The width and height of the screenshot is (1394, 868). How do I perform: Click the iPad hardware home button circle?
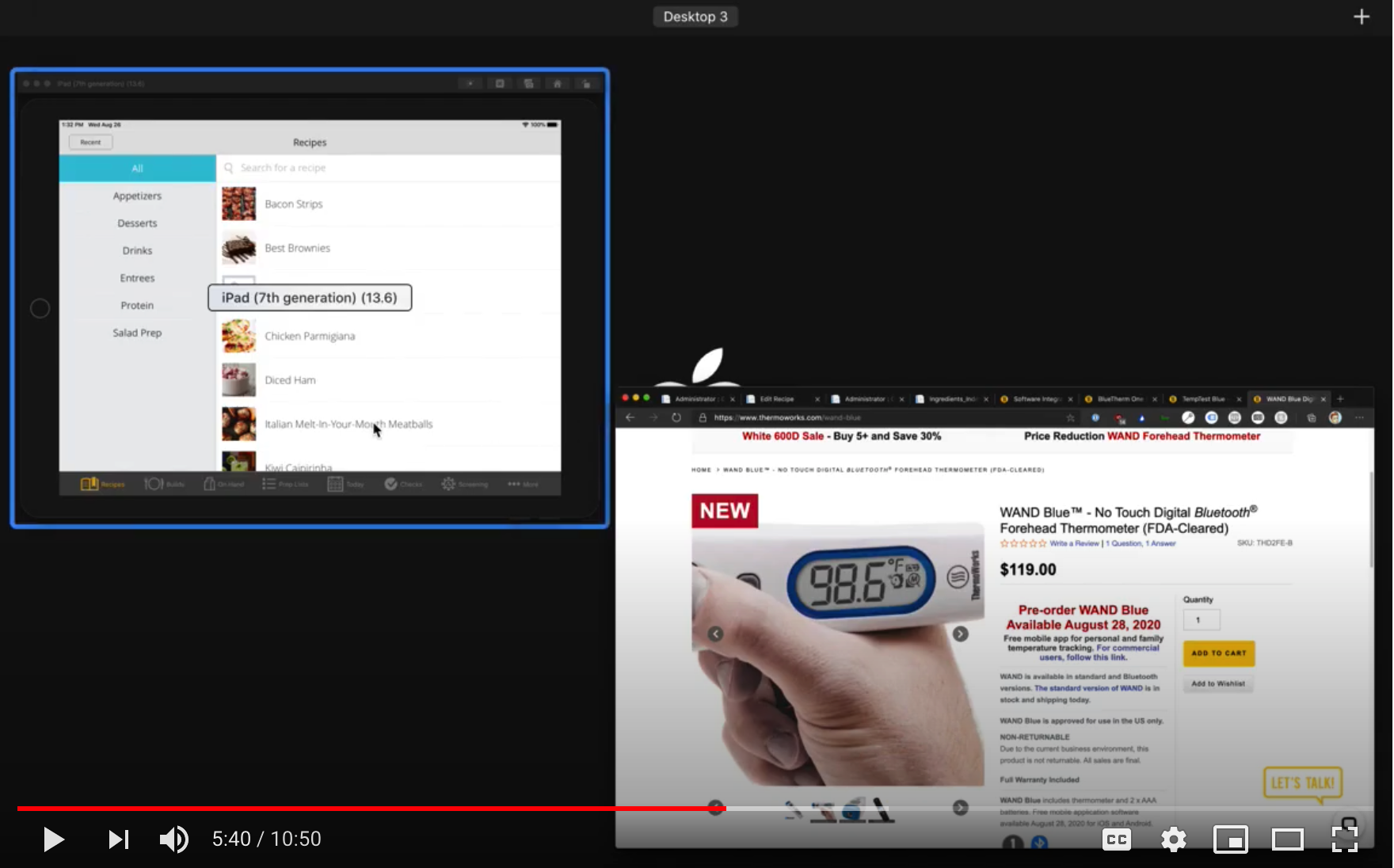[40, 309]
